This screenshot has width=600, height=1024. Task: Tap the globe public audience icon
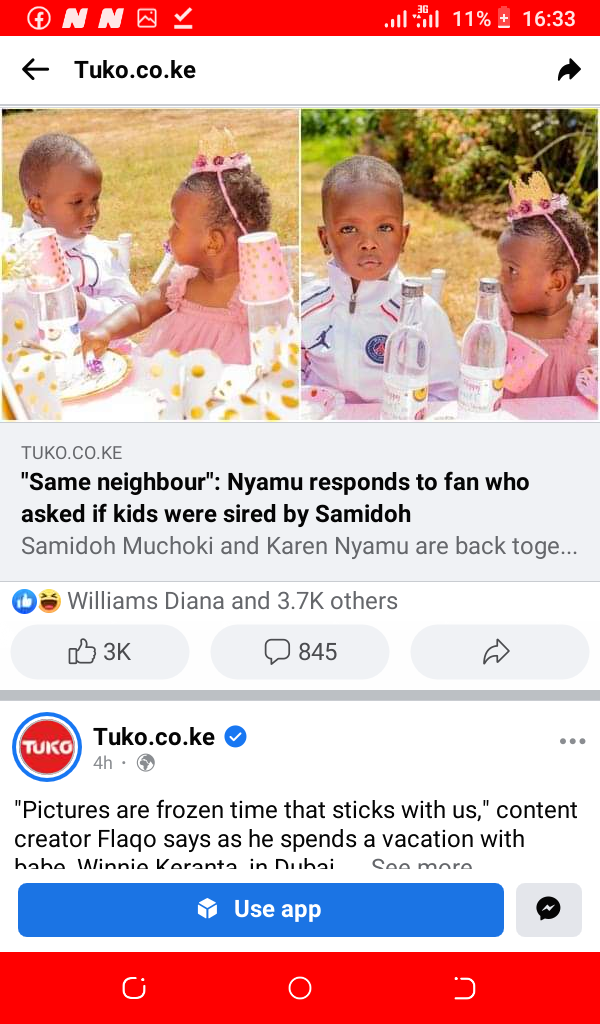click(x=146, y=763)
